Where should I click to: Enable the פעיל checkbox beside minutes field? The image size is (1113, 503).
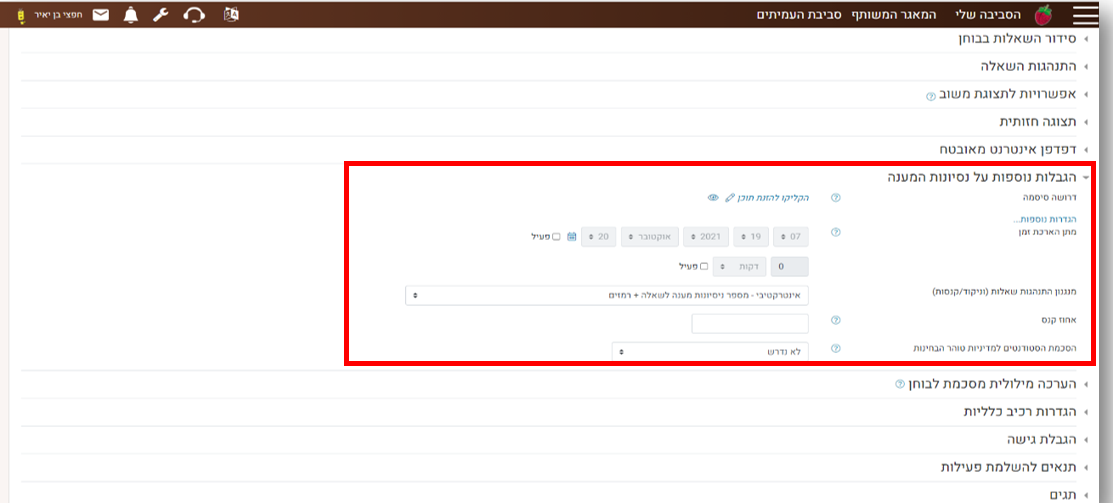(703, 267)
